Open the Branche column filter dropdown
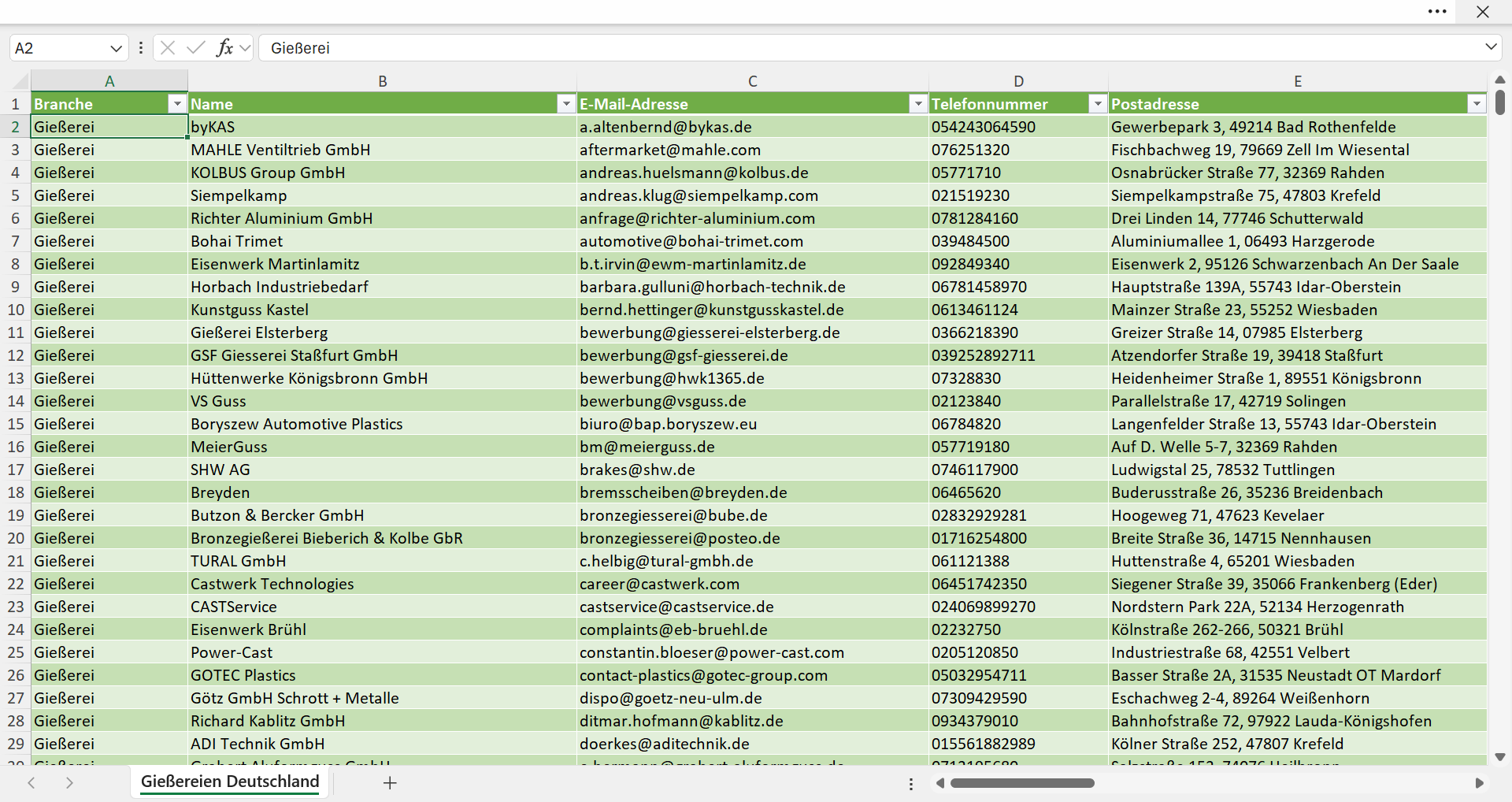This screenshot has height=802, width=1512. point(177,104)
